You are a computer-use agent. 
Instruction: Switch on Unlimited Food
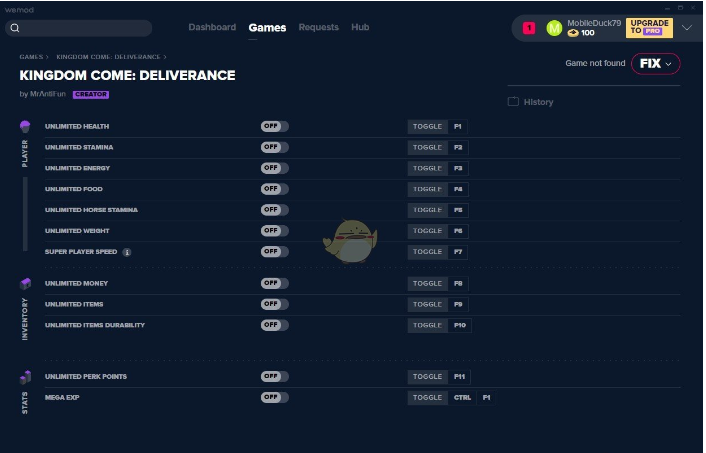[x=274, y=189]
